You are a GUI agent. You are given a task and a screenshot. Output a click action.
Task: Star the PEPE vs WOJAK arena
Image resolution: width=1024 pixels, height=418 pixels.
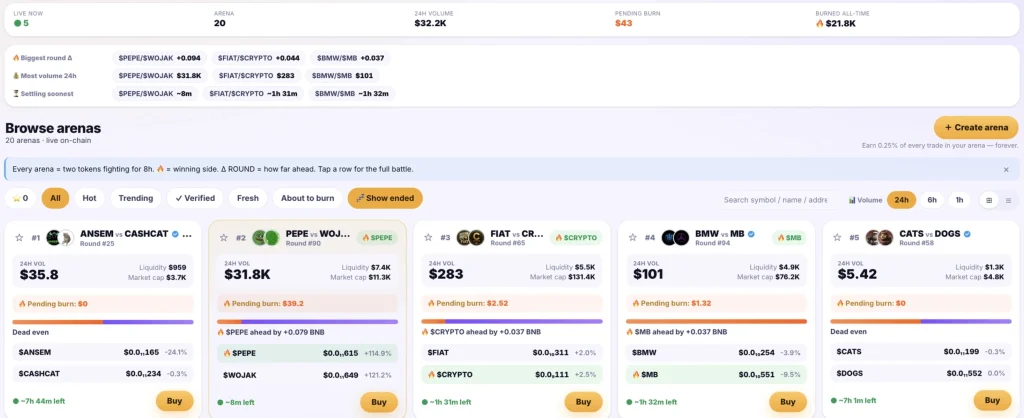[224, 237]
